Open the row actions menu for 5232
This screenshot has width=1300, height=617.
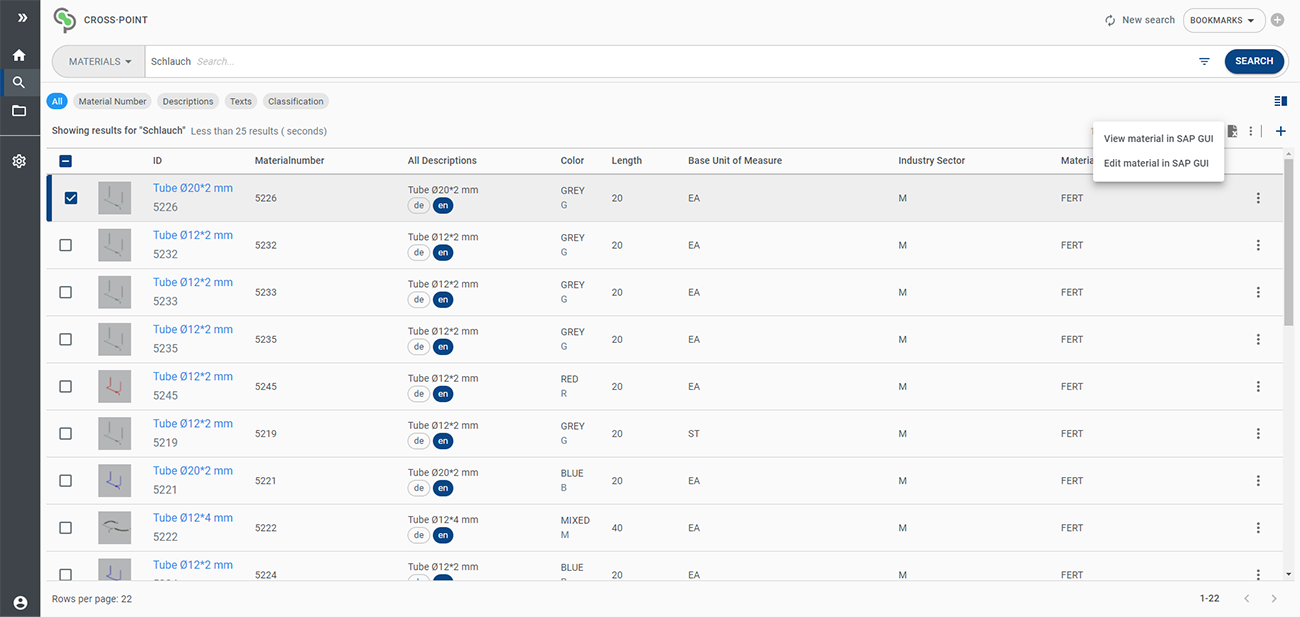click(x=1258, y=245)
